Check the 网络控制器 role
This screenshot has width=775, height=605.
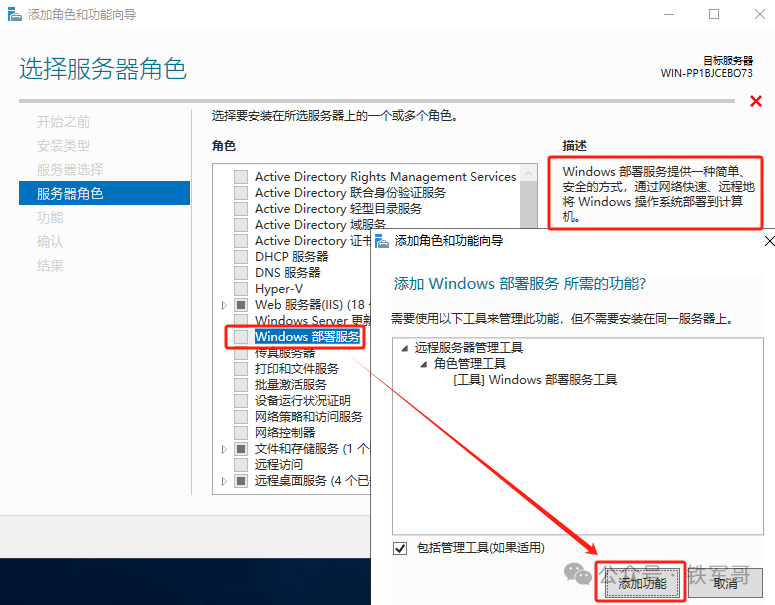241,432
